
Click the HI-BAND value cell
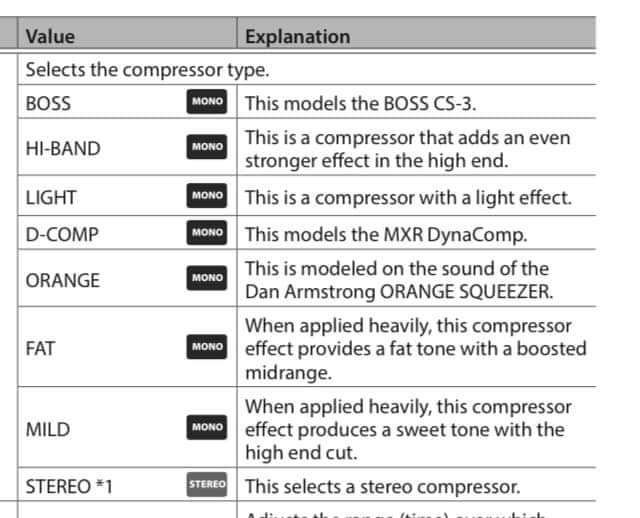pyautogui.click(x=127, y=147)
